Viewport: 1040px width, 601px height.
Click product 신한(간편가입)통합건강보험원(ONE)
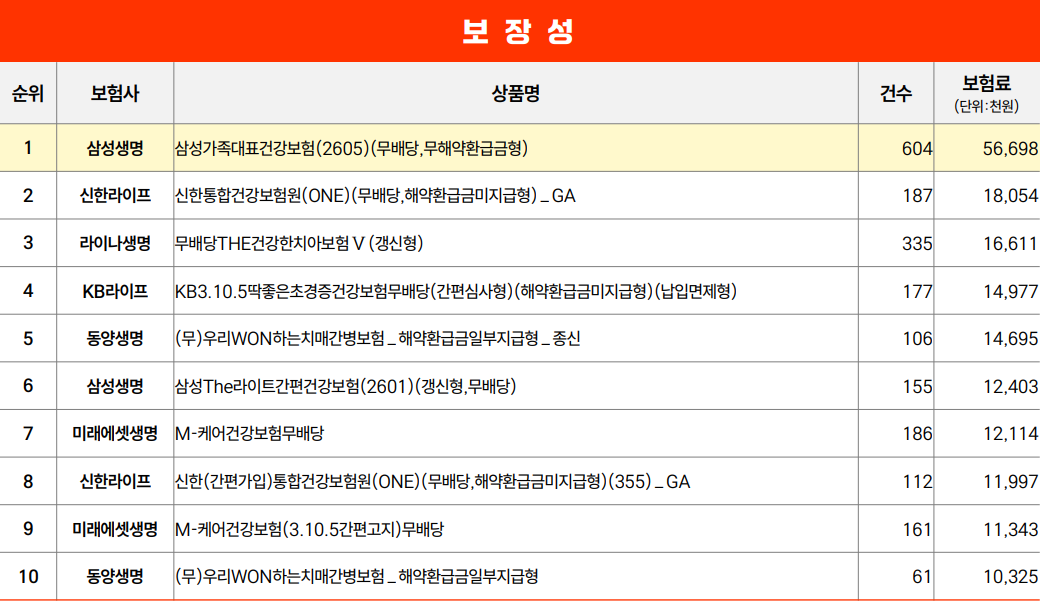coord(432,482)
